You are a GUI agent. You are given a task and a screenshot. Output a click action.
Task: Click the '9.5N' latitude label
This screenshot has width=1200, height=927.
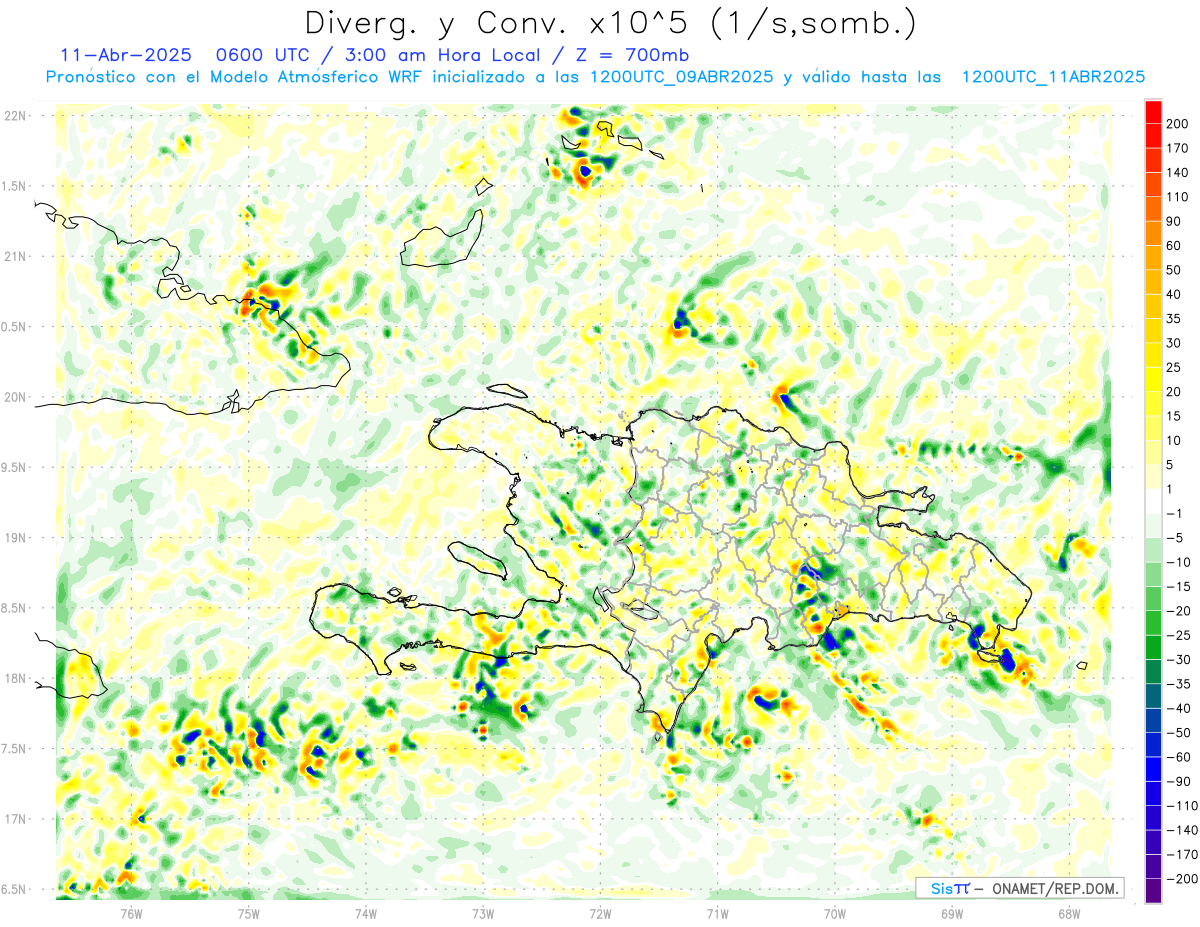coord(15,467)
